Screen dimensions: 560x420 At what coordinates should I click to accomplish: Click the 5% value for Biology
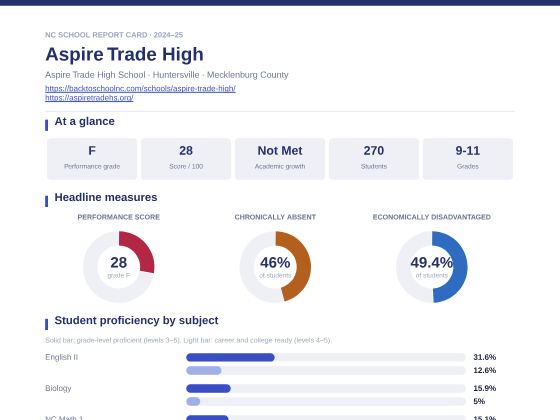(x=479, y=401)
